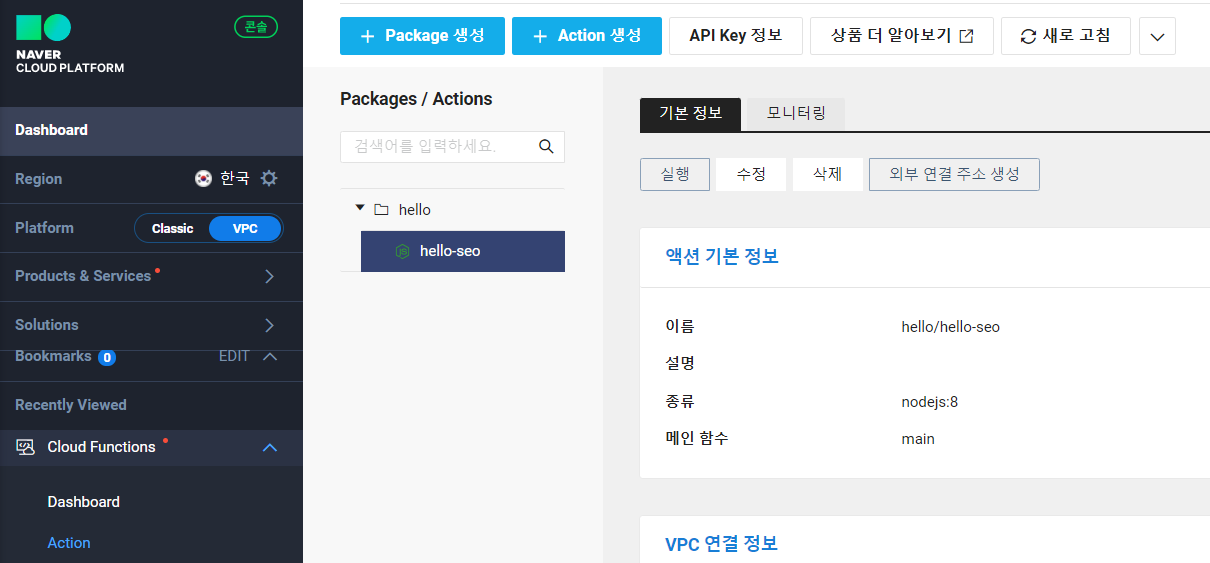The width and height of the screenshot is (1210, 563).
Task: Open region settings gear icon
Action: [269, 178]
